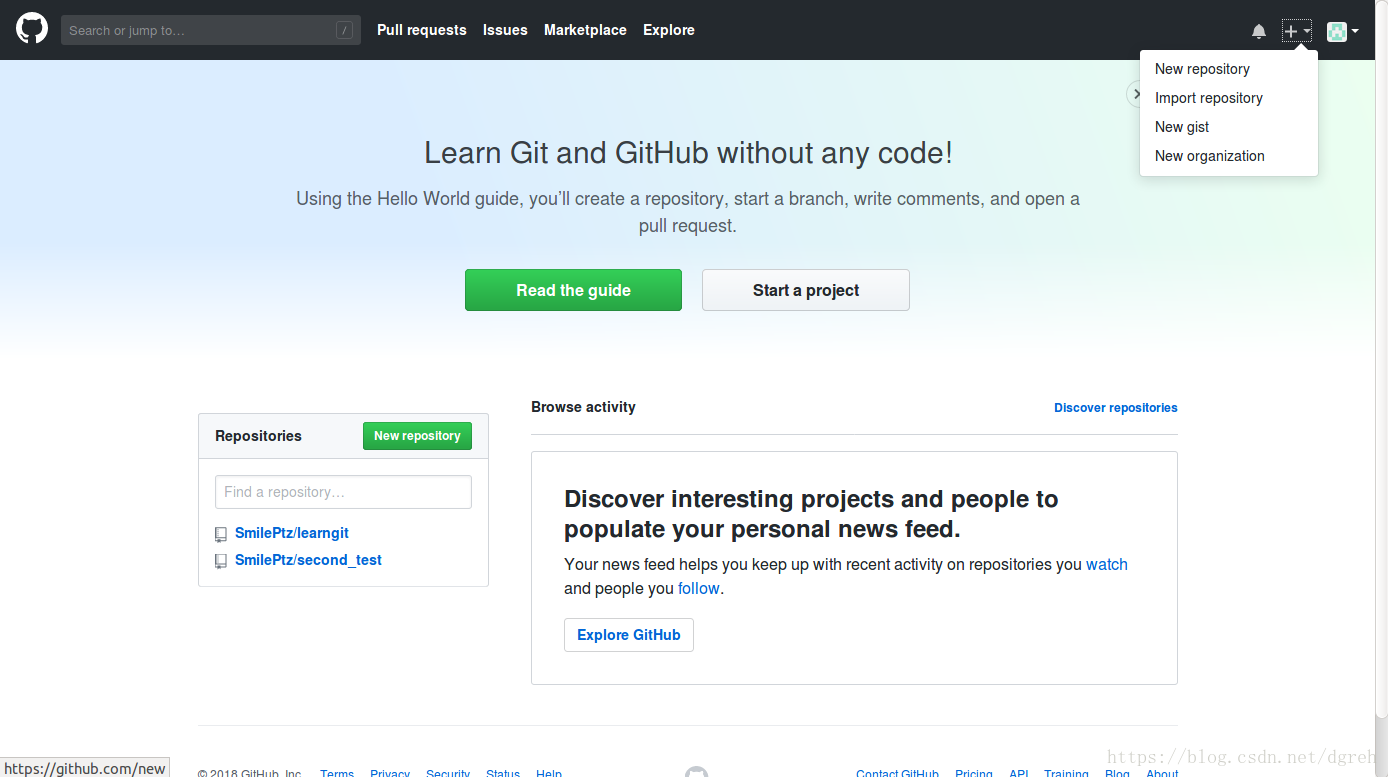
Task: Click green New repository button in sidebar
Action: [x=417, y=436]
